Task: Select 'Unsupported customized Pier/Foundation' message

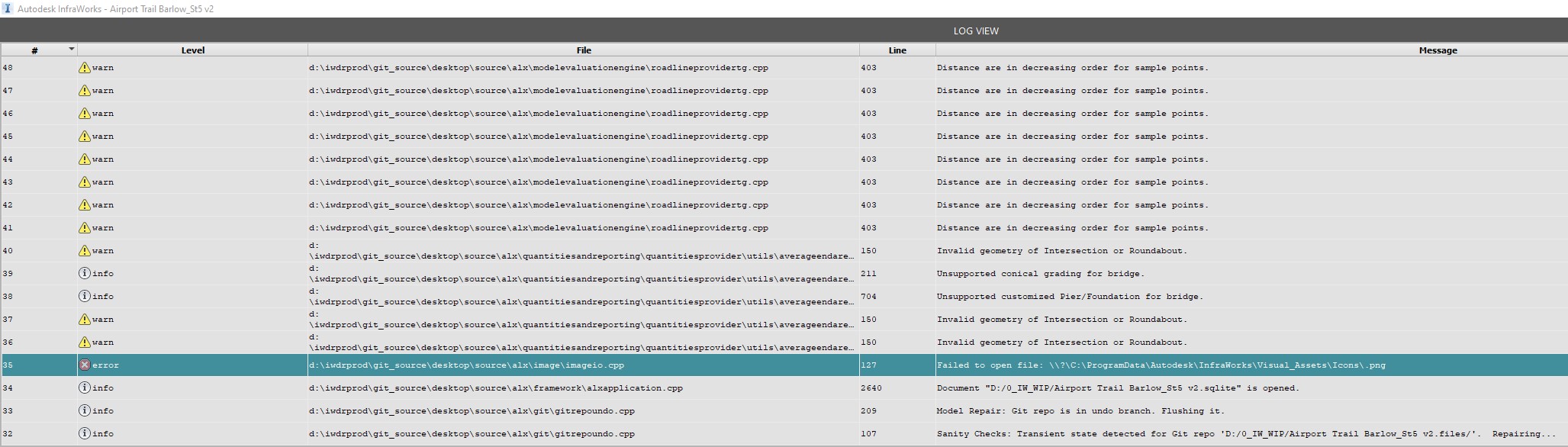Action: [1070, 296]
